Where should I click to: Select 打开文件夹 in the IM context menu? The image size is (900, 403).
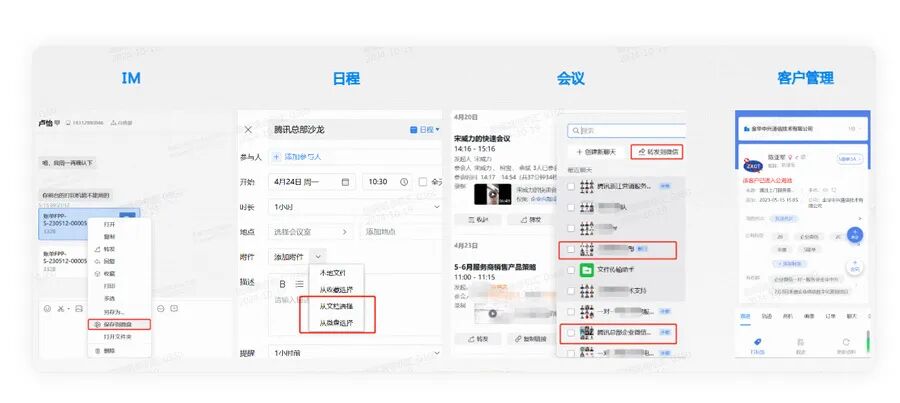(117, 337)
